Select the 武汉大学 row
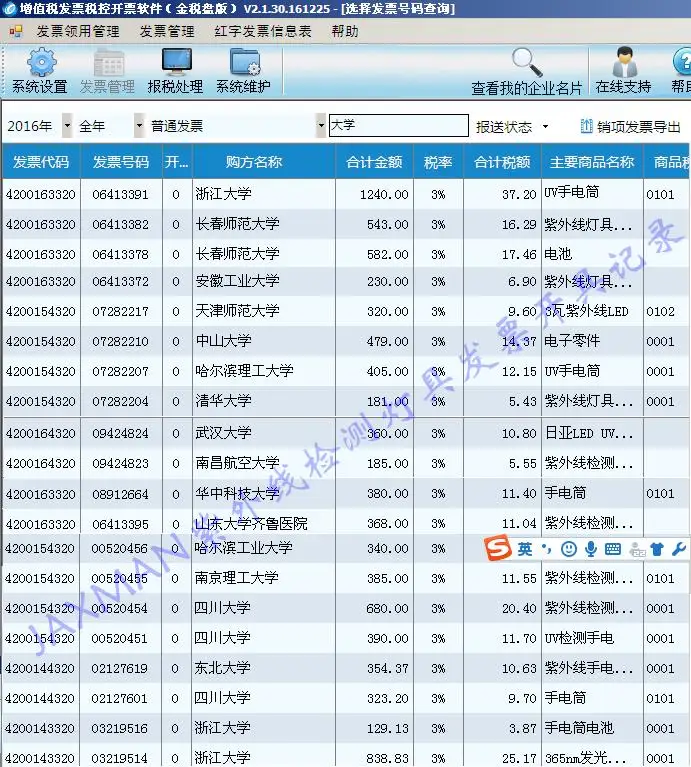The image size is (691, 767). pyautogui.click(x=345, y=433)
